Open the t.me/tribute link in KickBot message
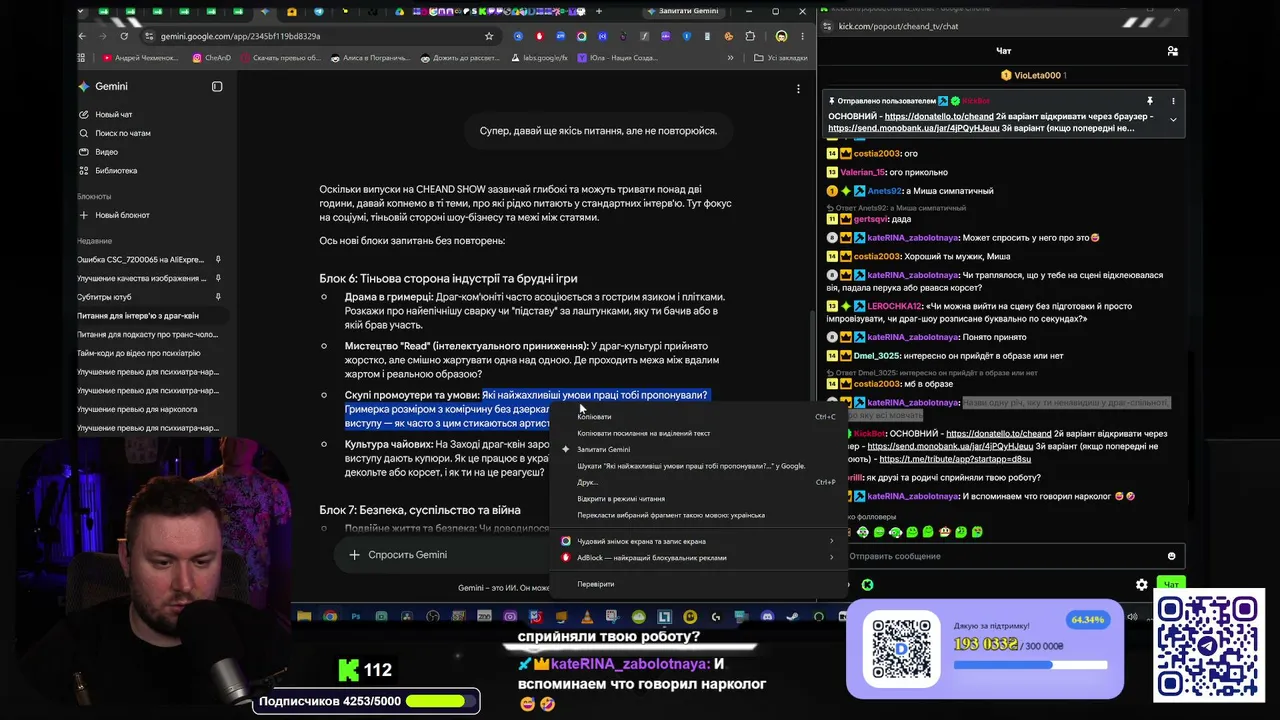This screenshot has width=1280, height=720. point(955,459)
